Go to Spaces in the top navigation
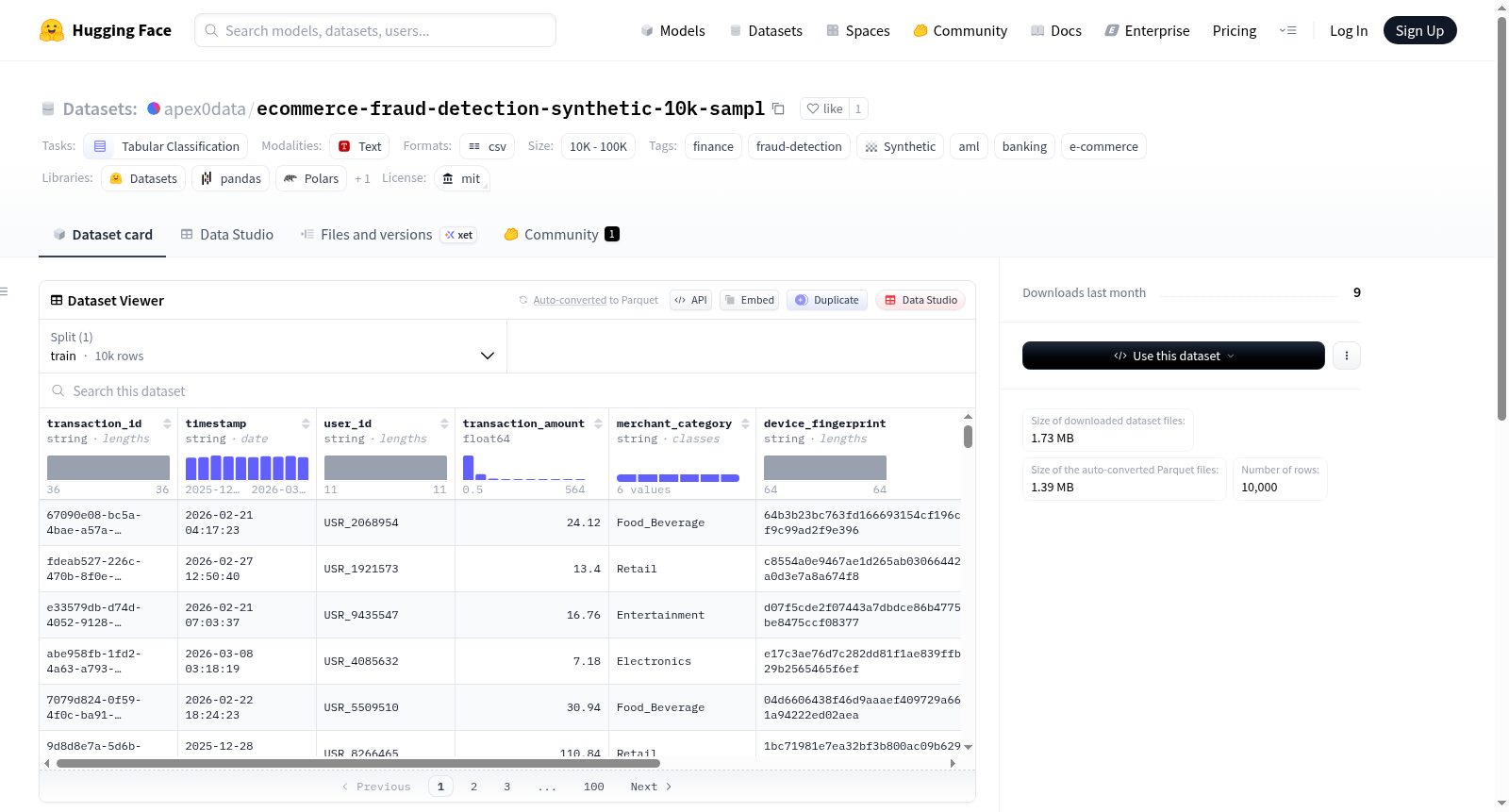This screenshot has height=812, width=1509. [858, 30]
